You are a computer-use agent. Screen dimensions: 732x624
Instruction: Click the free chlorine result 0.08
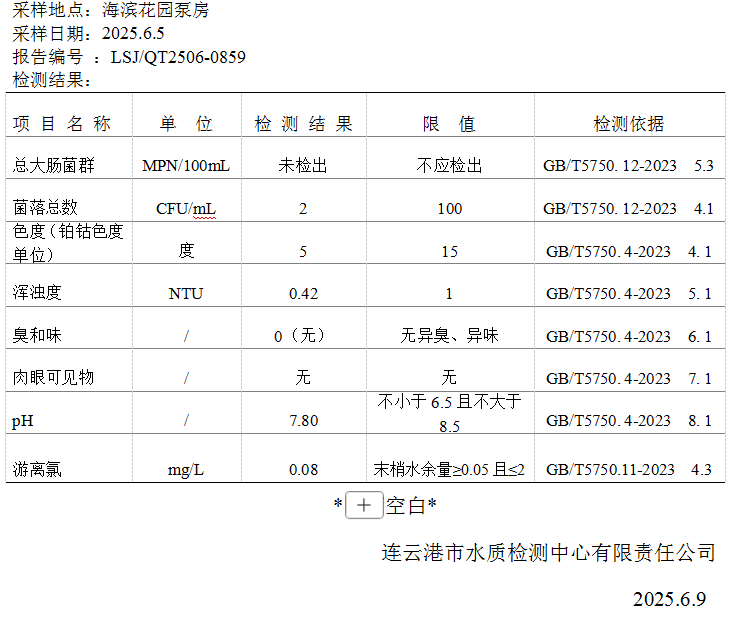coord(303,469)
